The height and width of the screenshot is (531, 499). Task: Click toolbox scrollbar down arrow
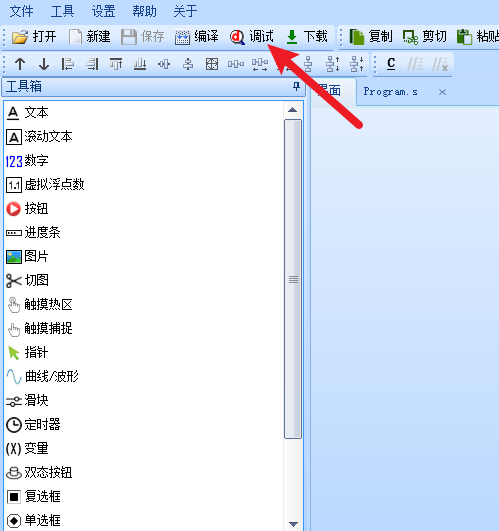[x=293, y=524]
